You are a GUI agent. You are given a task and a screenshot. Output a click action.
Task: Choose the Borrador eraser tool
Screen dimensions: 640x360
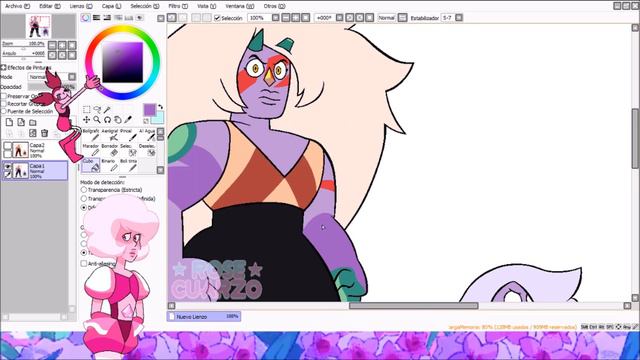[109, 150]
